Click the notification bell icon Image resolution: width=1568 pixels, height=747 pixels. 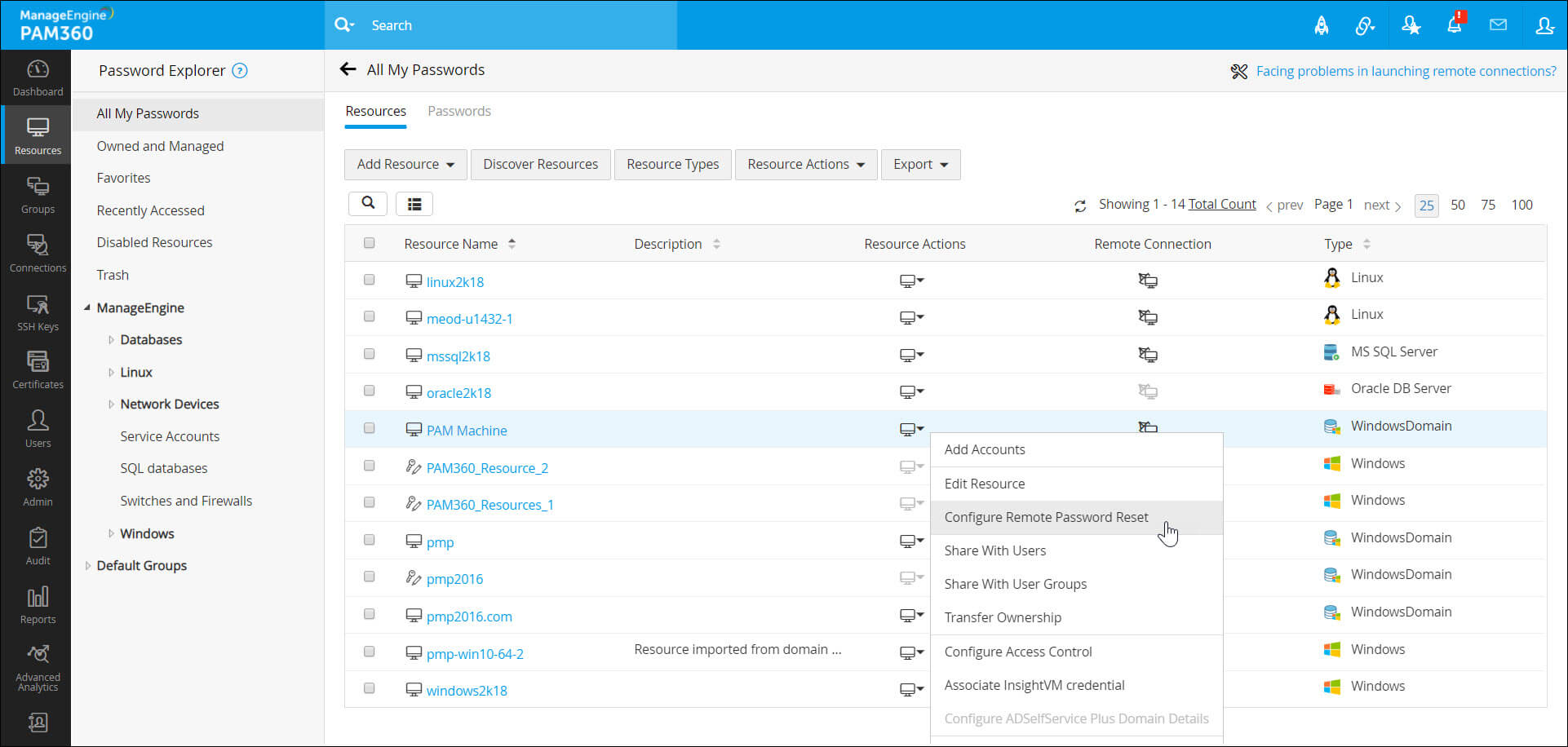1455,24
